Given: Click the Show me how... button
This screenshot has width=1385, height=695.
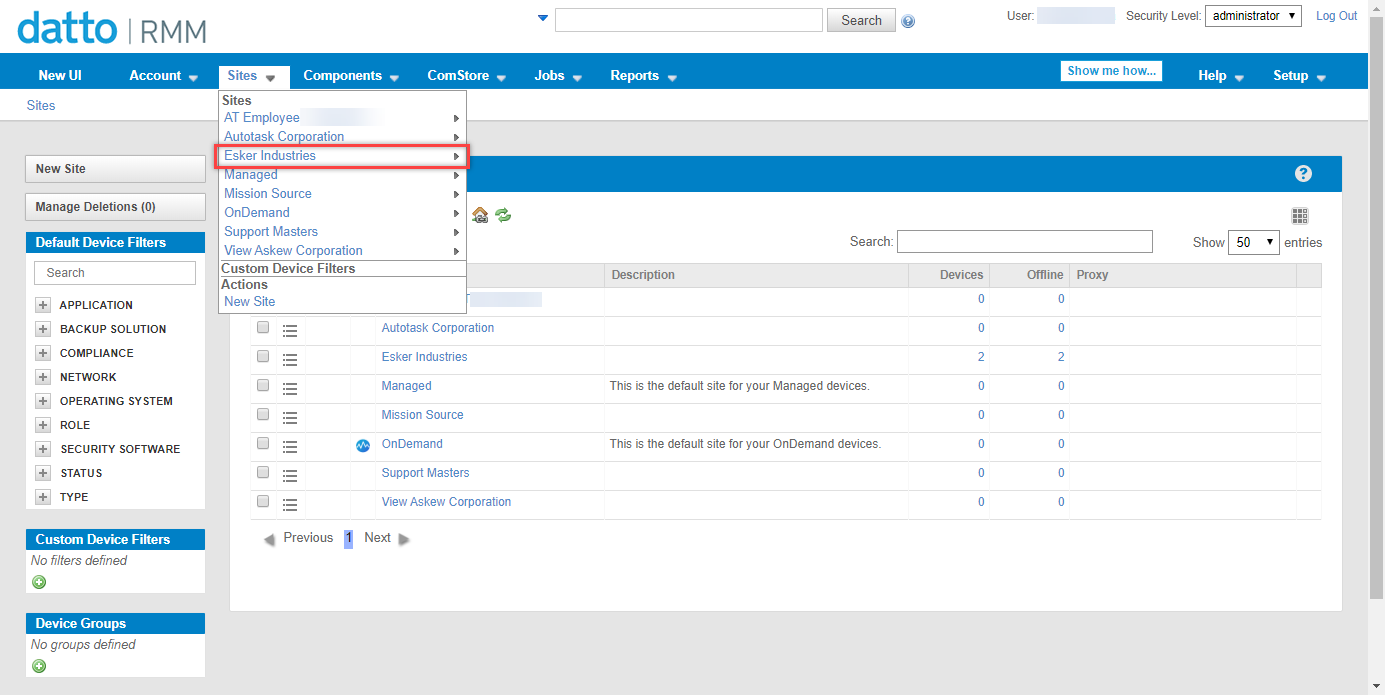Looking at the screenshot, I should [1111, 71].
